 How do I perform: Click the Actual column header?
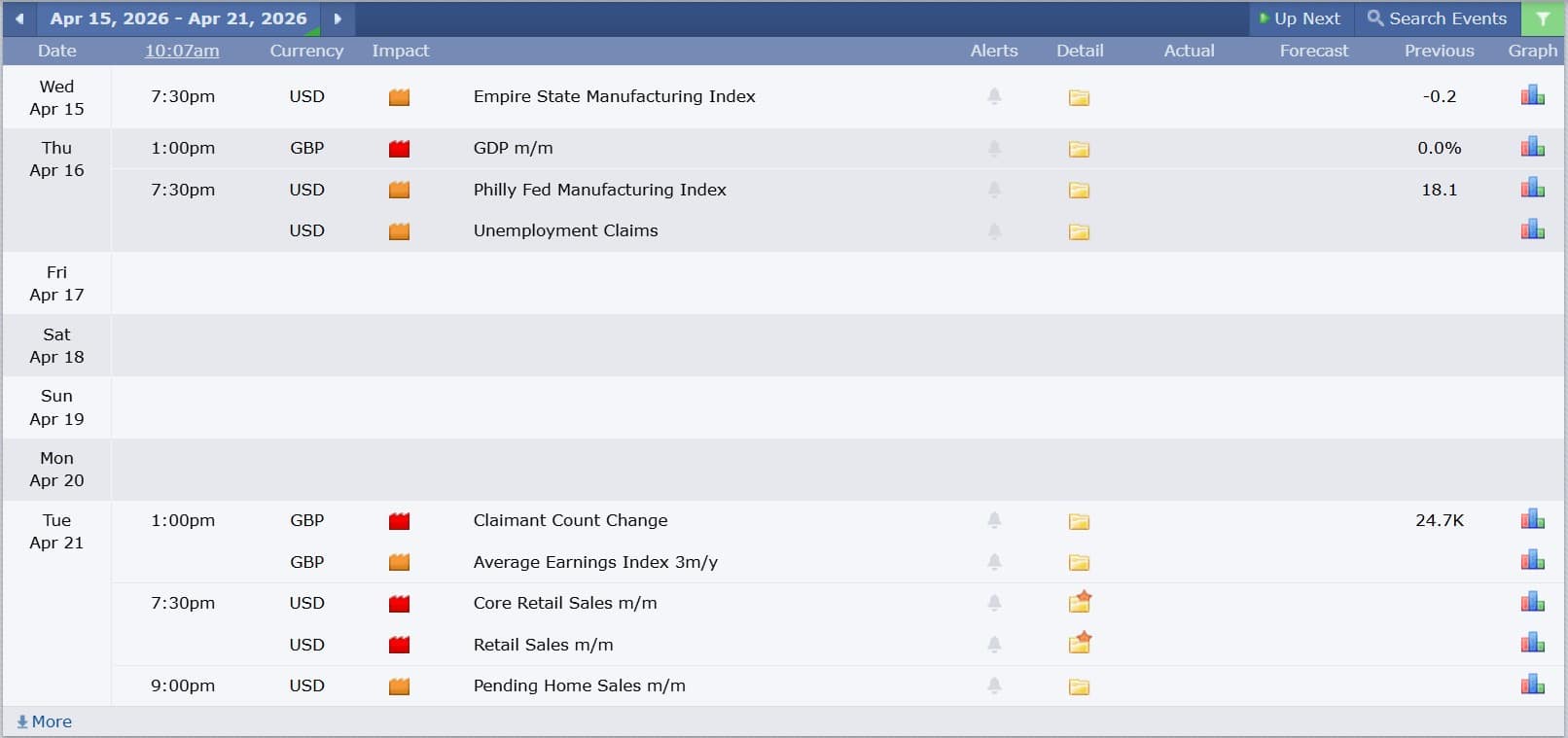[x=1189, y=51]
